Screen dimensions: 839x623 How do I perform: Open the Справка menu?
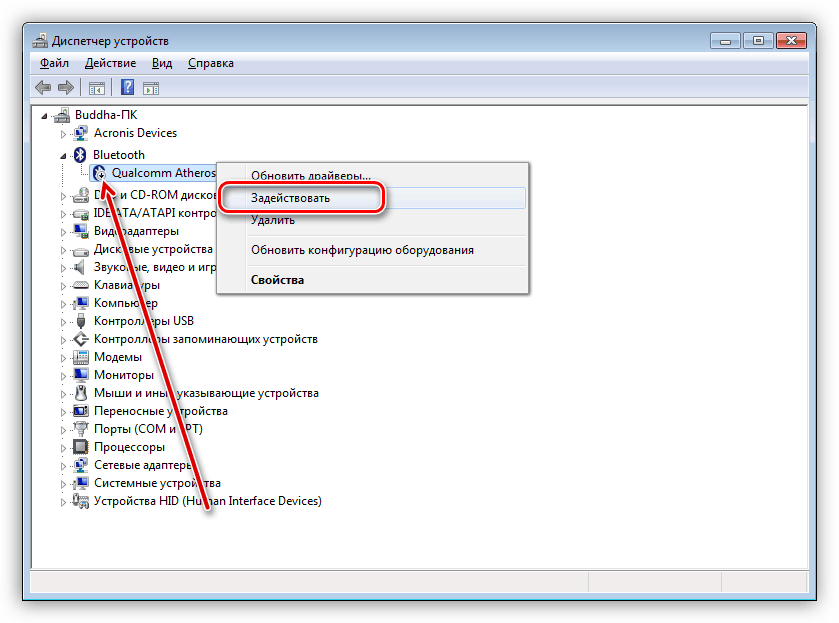click(x=211, y=63)
